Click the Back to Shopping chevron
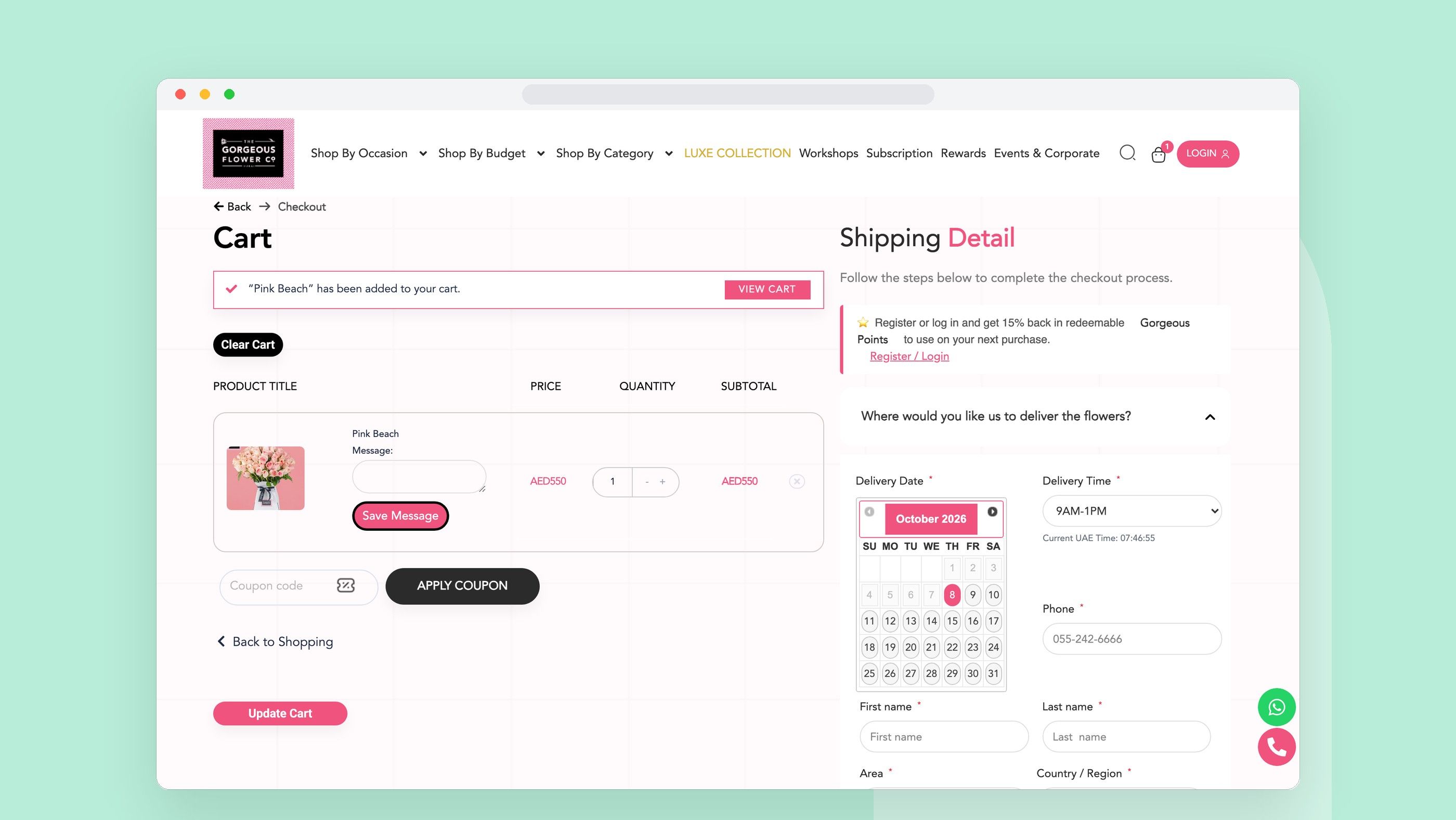The image size is (1456, 820). 221,642
